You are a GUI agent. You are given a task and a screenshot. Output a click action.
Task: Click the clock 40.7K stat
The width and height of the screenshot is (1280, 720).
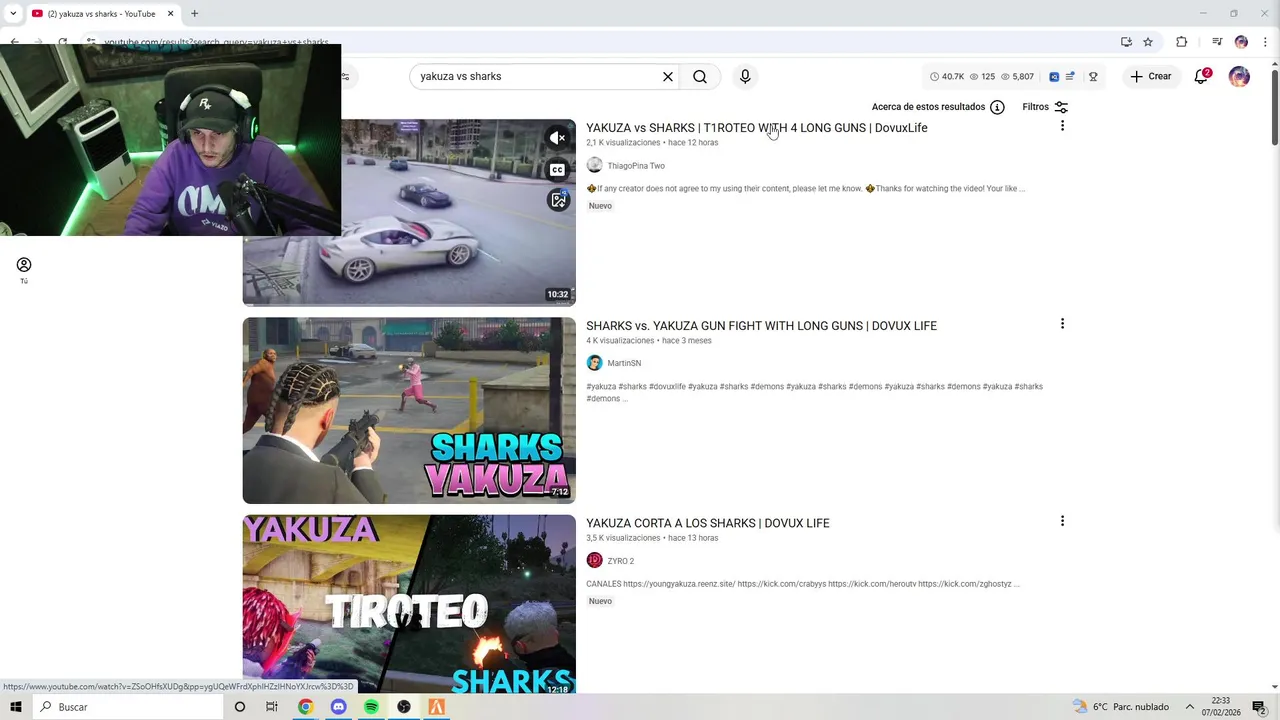tap(947, 76)
